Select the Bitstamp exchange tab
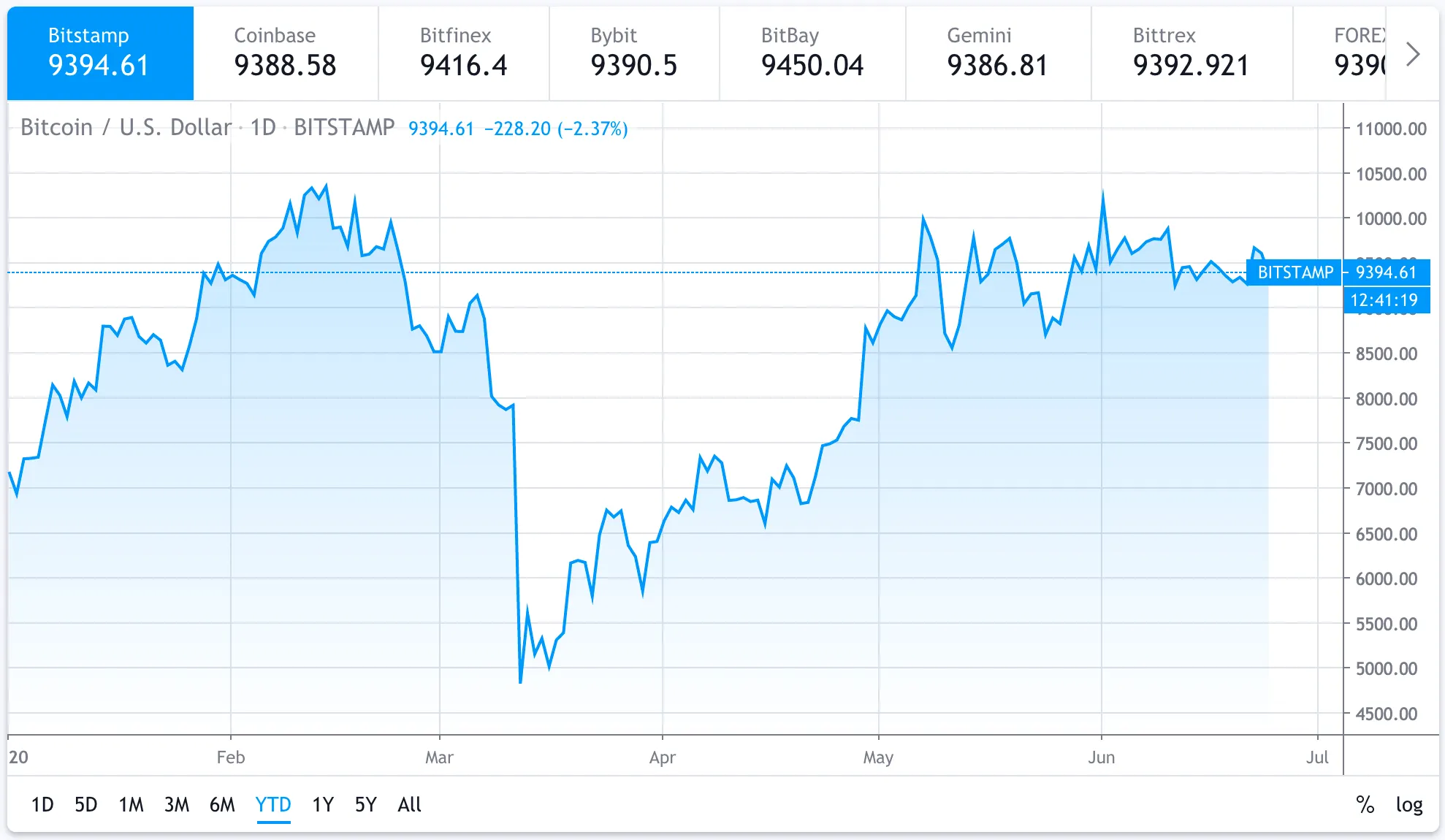The width and height of the screenshot is (1445, 840). [99, 51]
